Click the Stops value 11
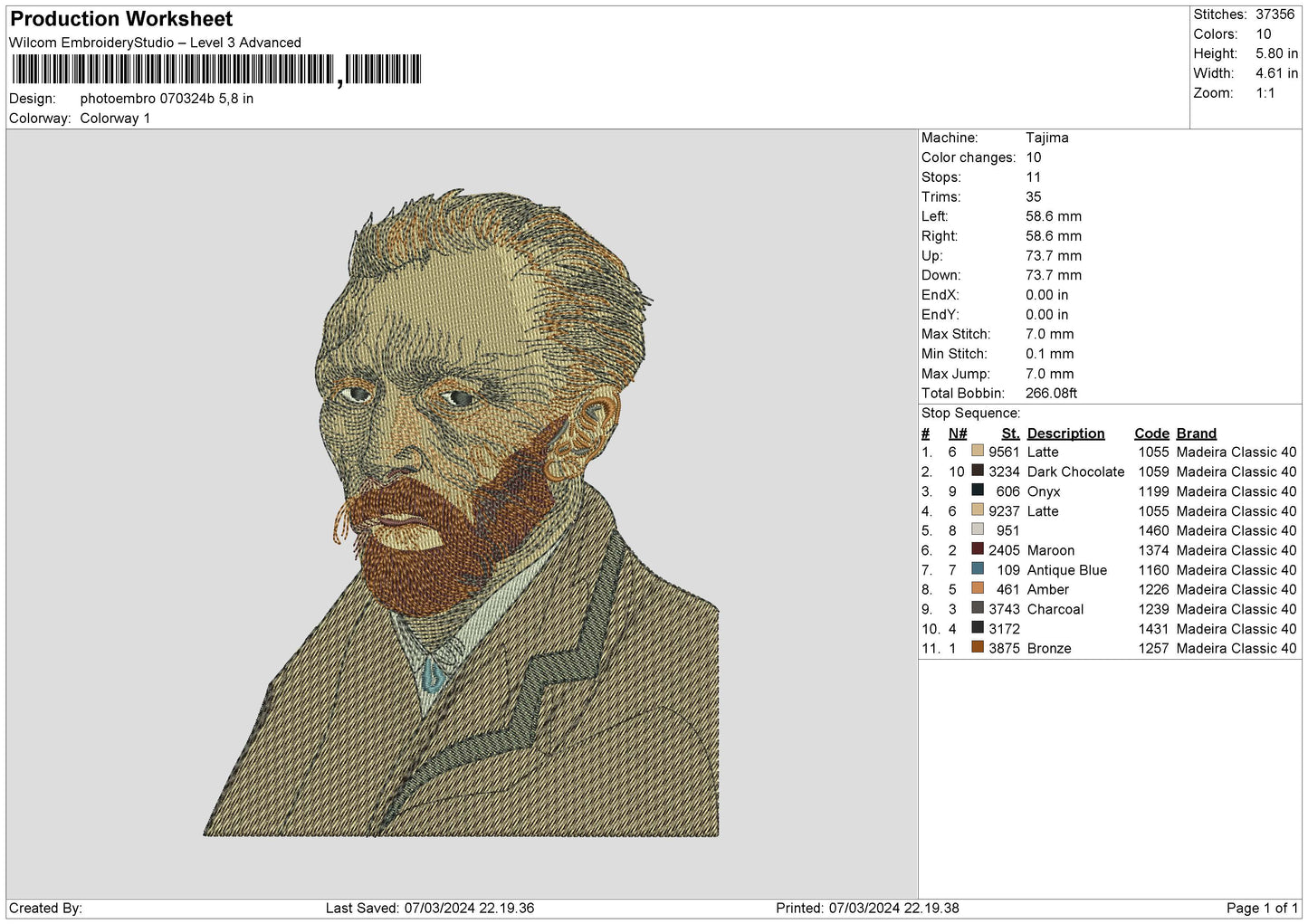The height and width of the screenshot is (924, 1308). [x=1034, y=177]
